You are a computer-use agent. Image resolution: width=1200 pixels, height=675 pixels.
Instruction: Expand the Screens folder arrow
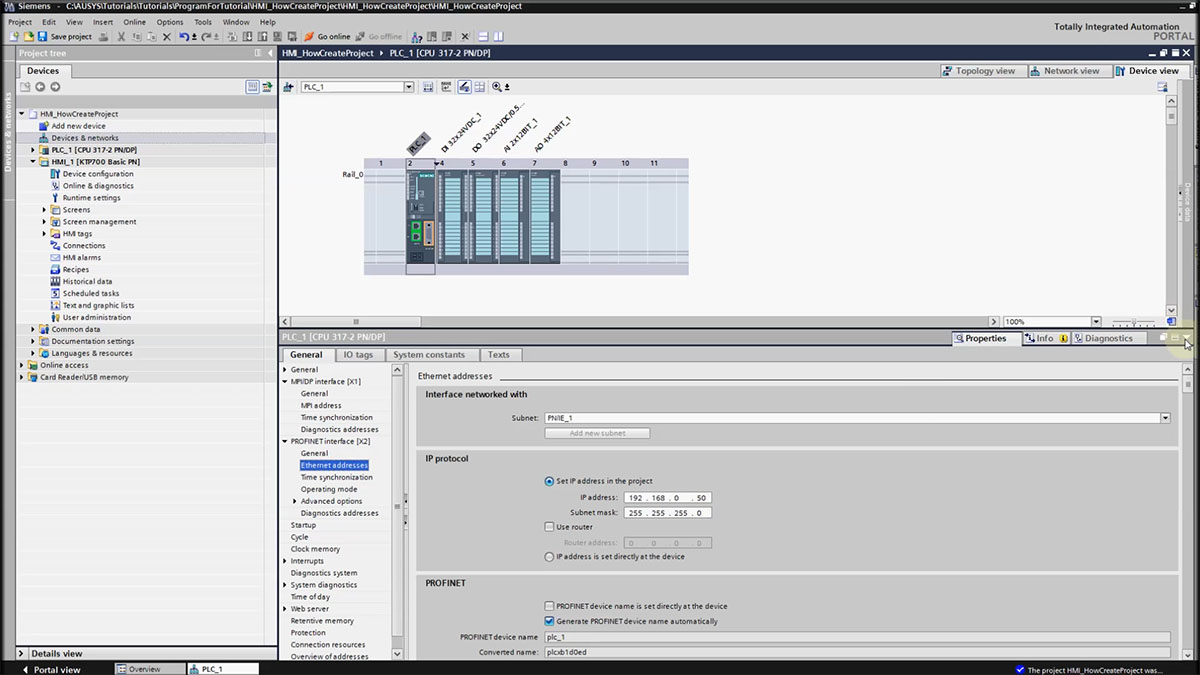pyautogui.click(x=44, y=210)
